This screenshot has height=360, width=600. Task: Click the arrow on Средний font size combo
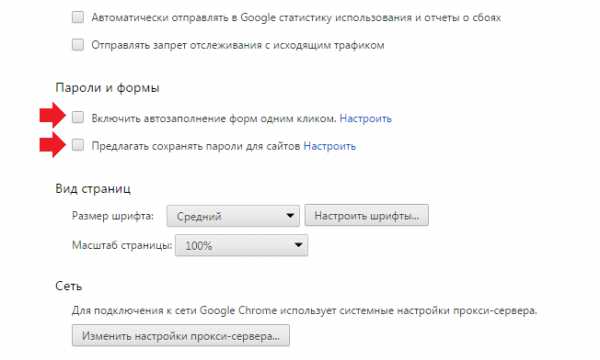[290, 216]
